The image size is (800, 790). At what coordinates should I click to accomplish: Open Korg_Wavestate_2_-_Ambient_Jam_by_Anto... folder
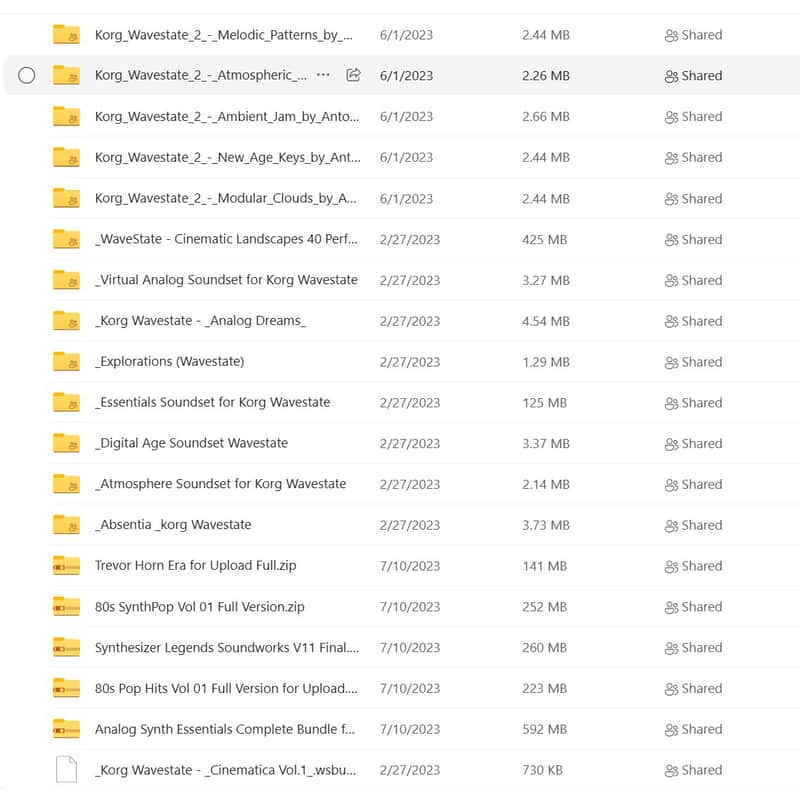[227, 116]
